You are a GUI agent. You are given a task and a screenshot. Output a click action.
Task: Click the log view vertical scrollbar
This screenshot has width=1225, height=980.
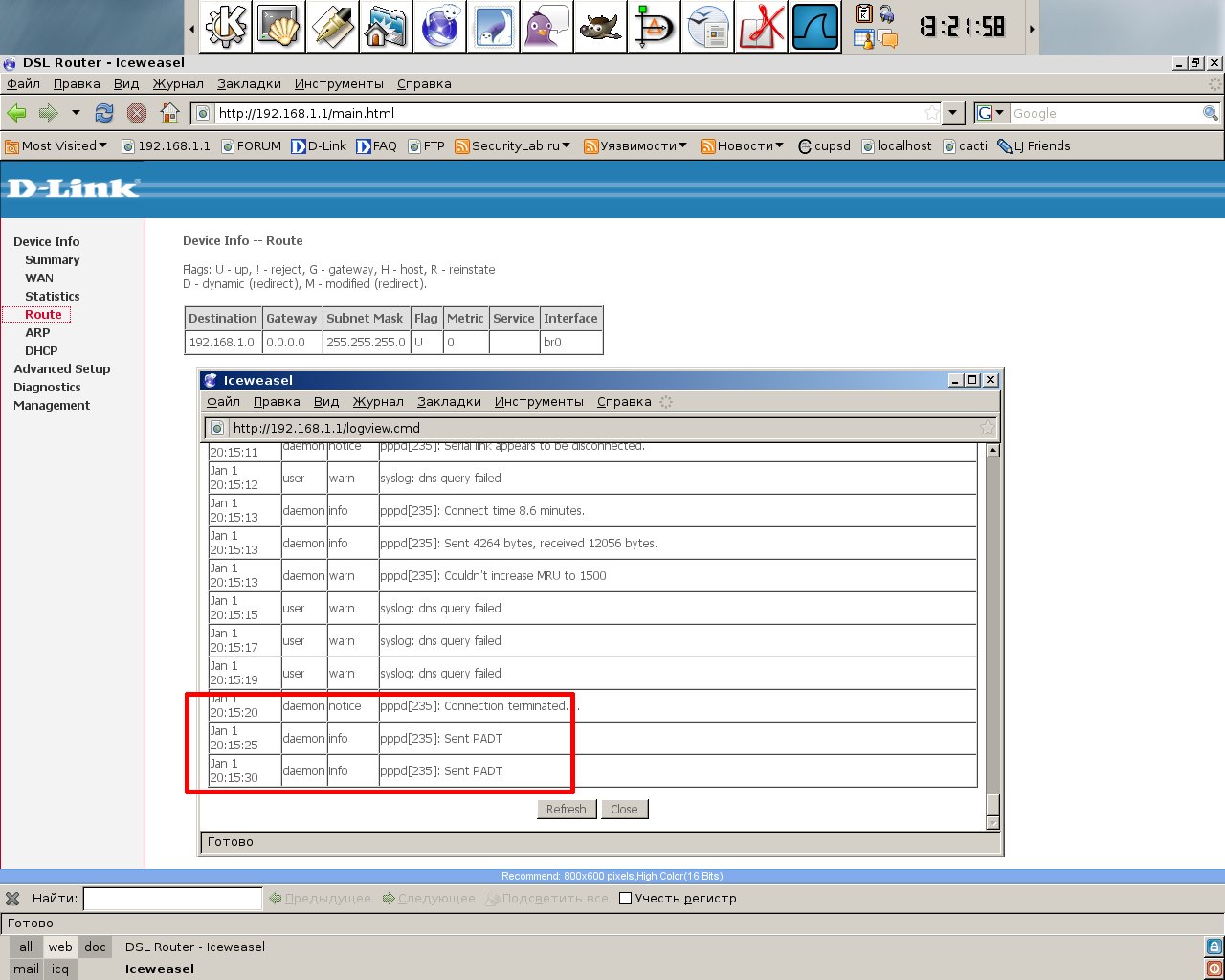click(992, 622)
